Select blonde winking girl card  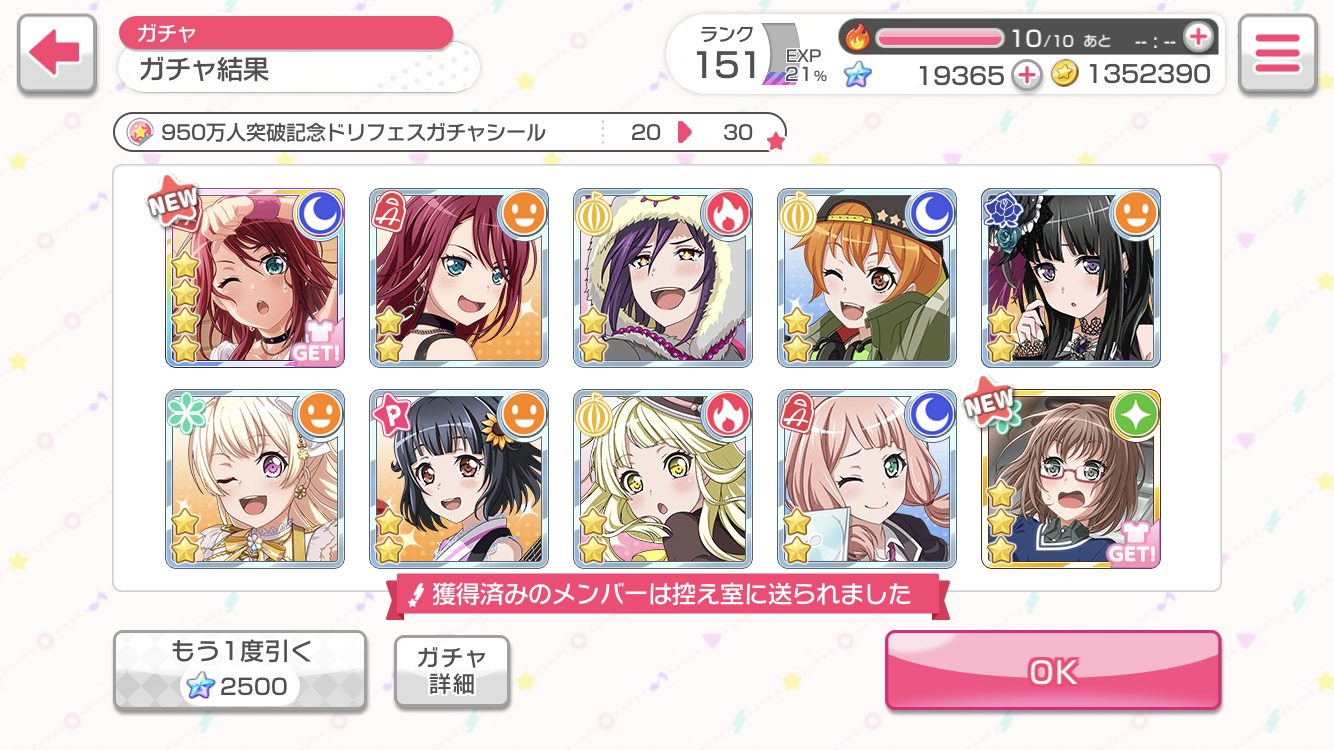[x=255, y=479]
